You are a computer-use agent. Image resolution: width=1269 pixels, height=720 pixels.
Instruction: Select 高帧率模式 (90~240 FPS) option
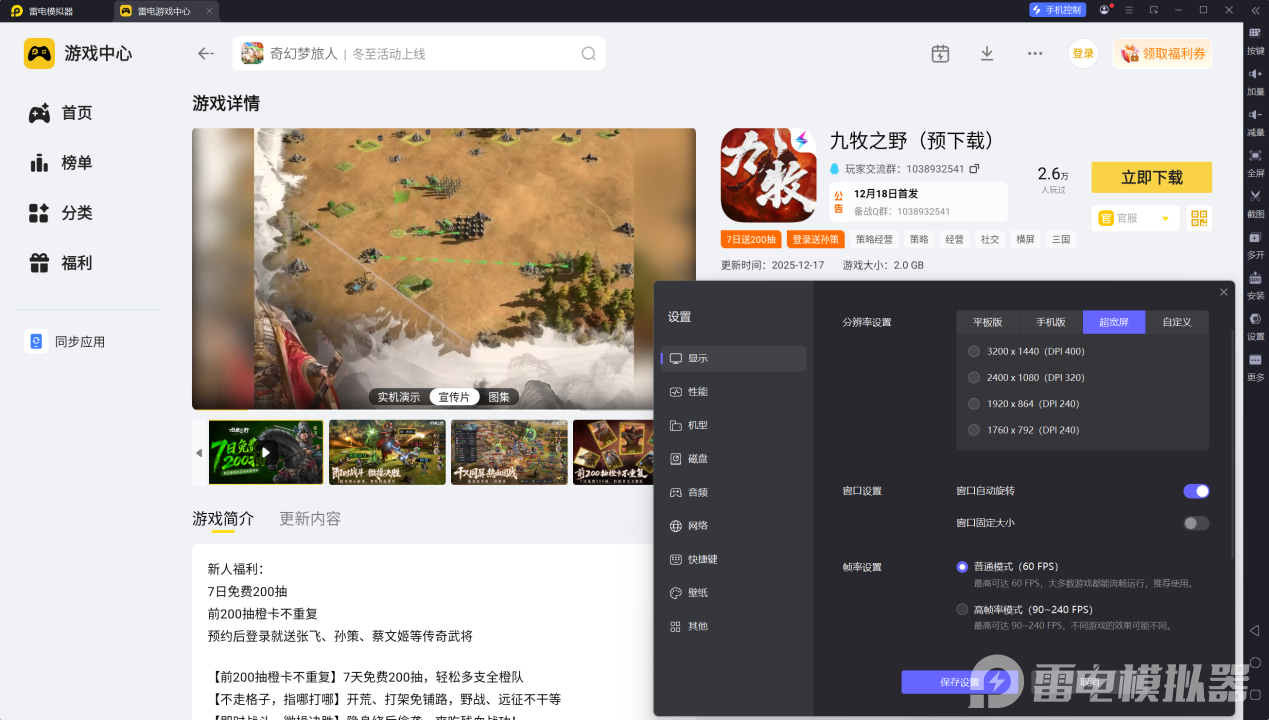(x=962, y=610)
